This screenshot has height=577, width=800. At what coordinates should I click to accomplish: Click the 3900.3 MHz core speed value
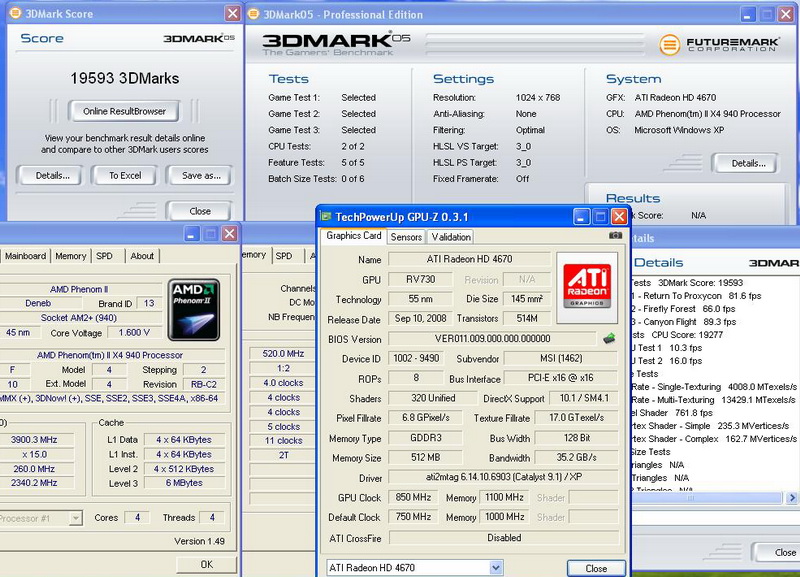[34, 440]
